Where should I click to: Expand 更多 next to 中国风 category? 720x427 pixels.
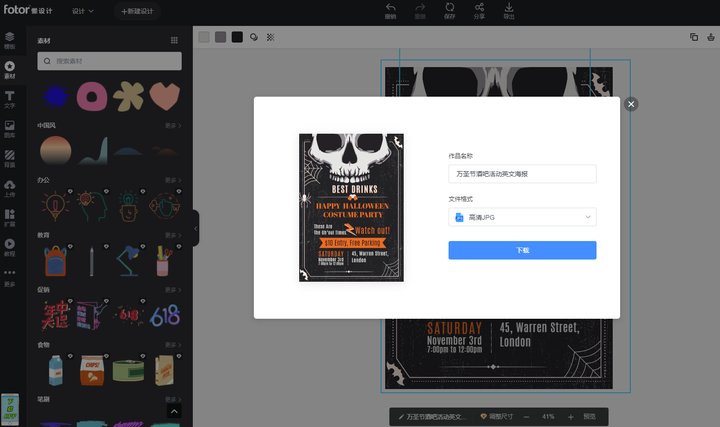172,126
